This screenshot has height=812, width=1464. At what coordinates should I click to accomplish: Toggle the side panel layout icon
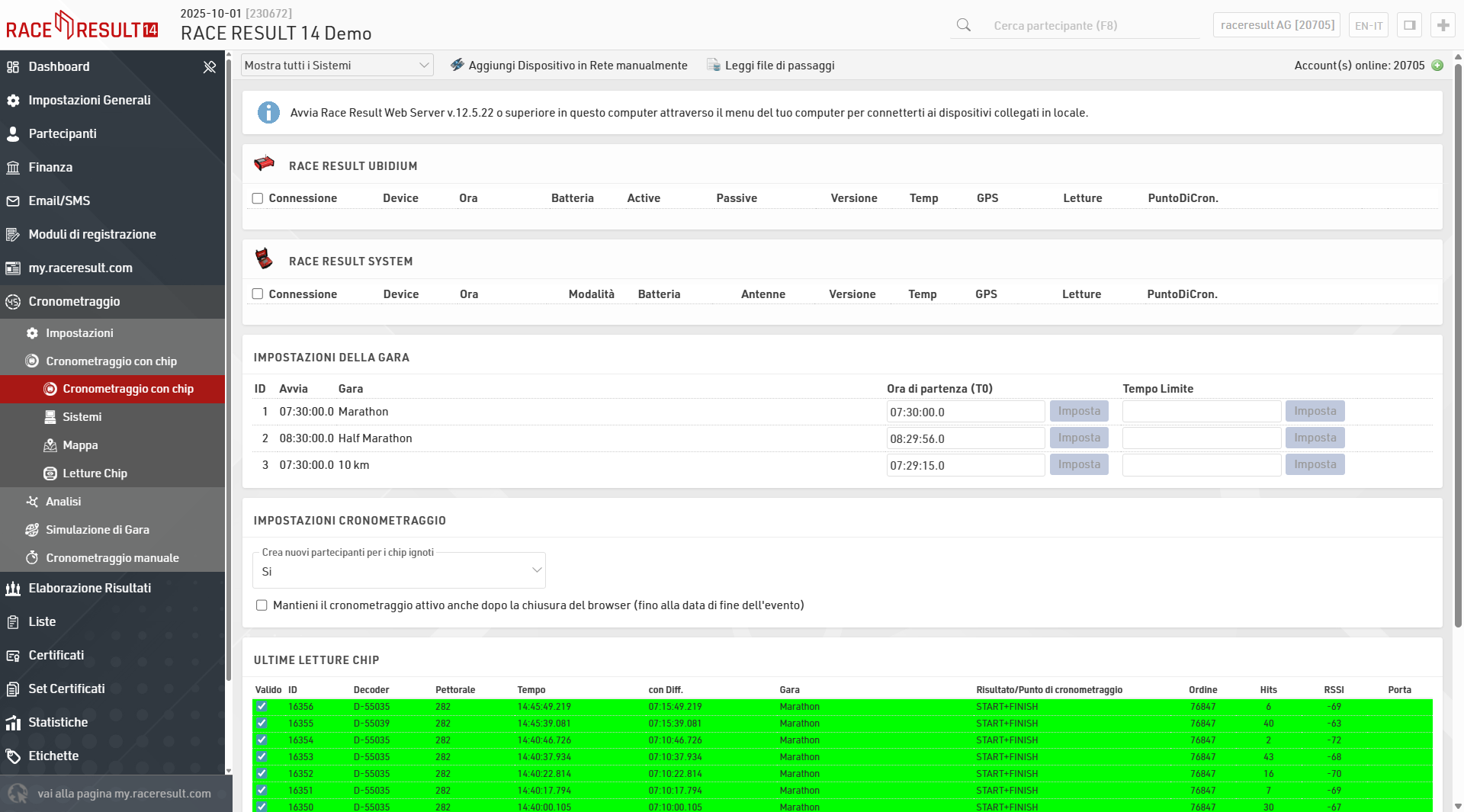click(1409, 25)
